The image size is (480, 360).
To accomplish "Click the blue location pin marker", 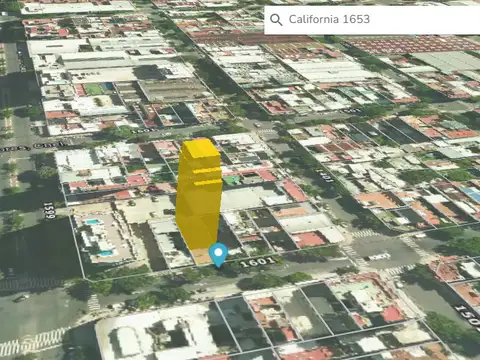I will click(218, 255).
